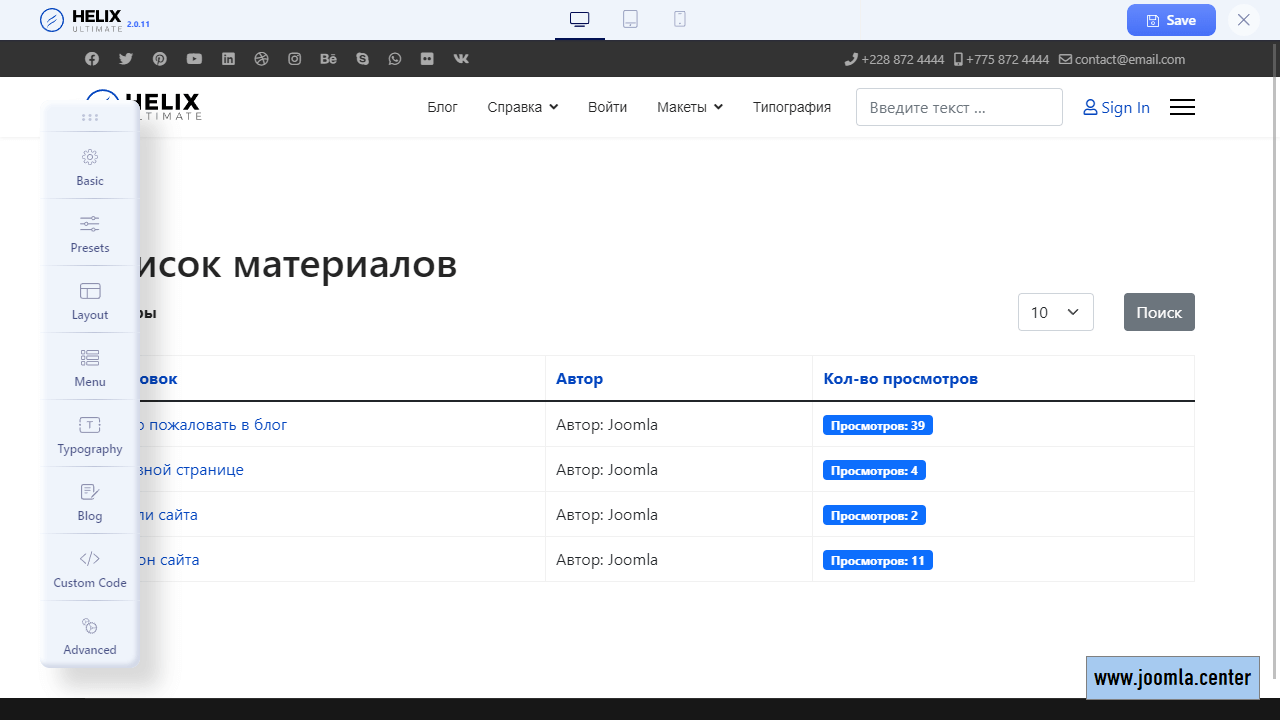Open the Layout builder panel
The width and height of the screenshot is (1280, 720).
(x=90, y=300)
